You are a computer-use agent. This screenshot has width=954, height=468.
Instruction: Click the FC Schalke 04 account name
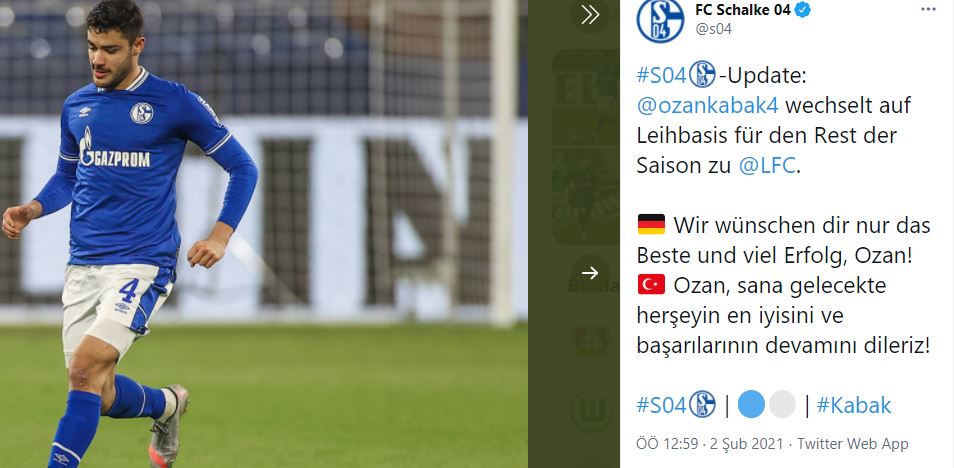pyautogui.click(x=743, y=9)
